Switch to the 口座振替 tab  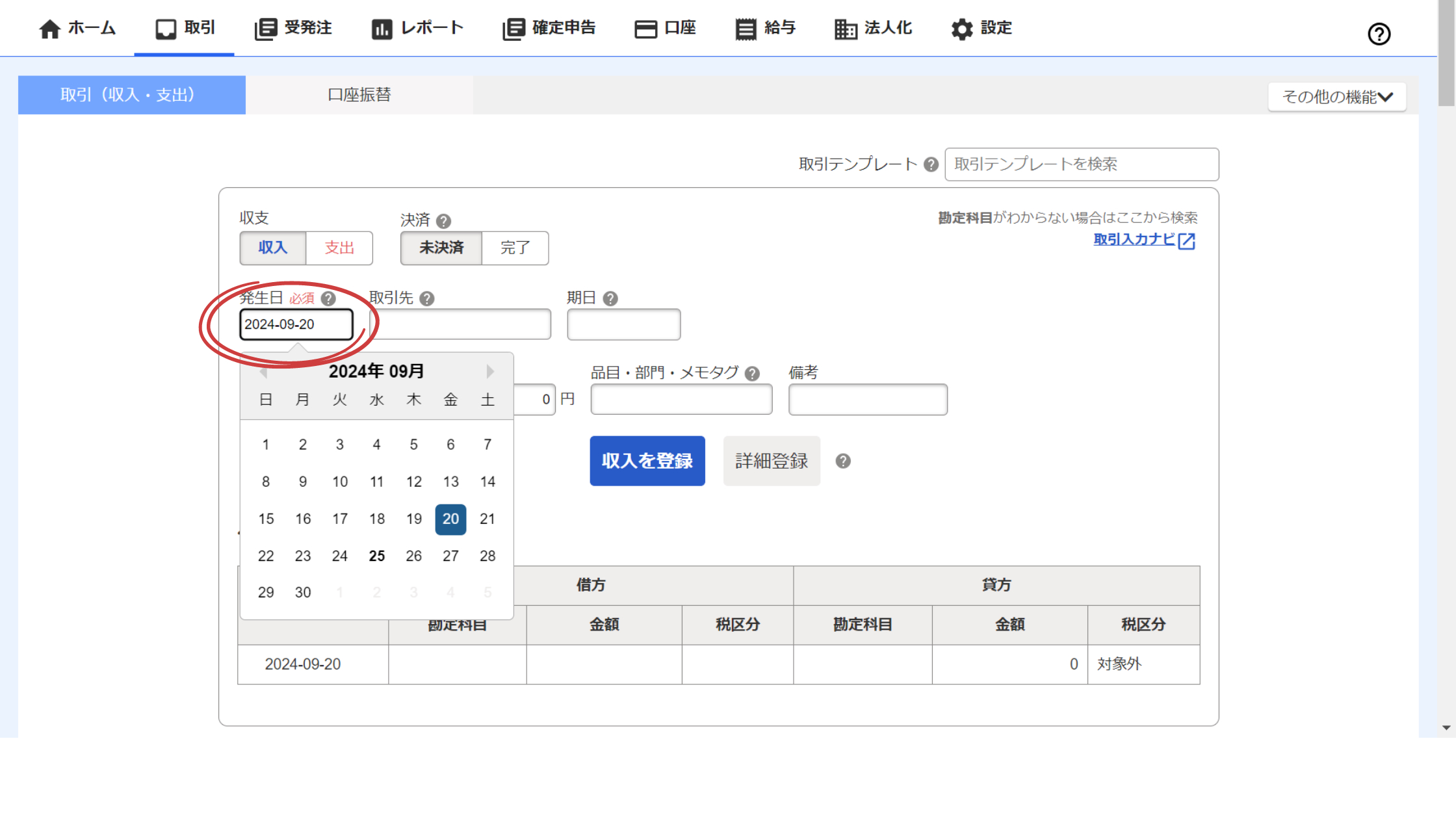coord(359,95)
